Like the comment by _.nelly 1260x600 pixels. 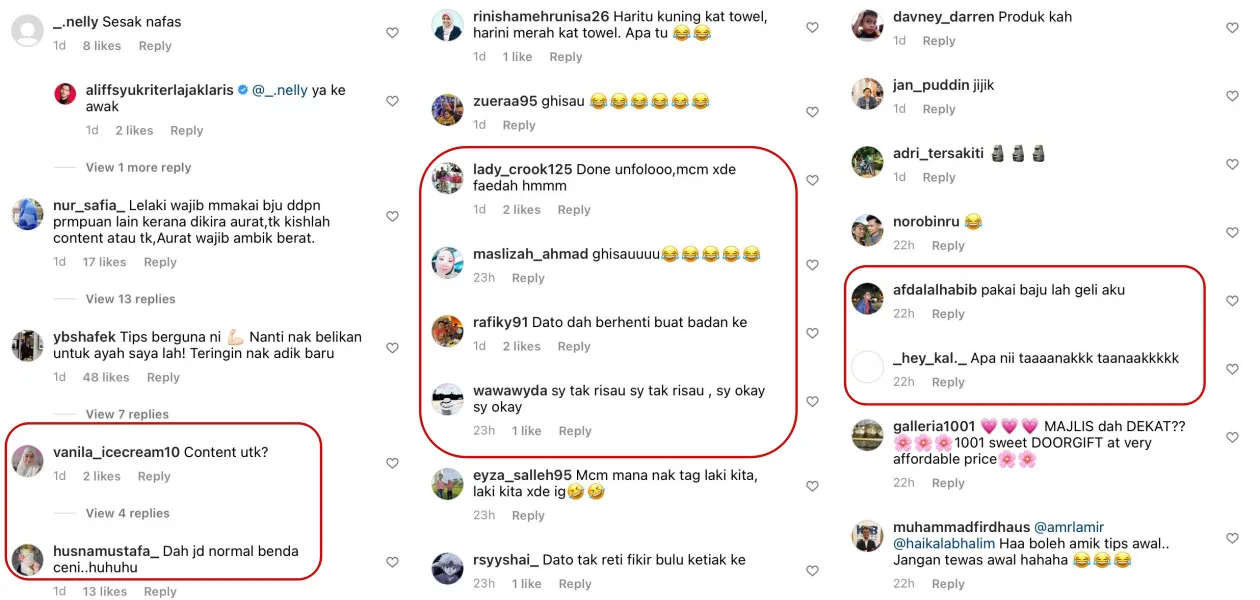pos(392,33)
